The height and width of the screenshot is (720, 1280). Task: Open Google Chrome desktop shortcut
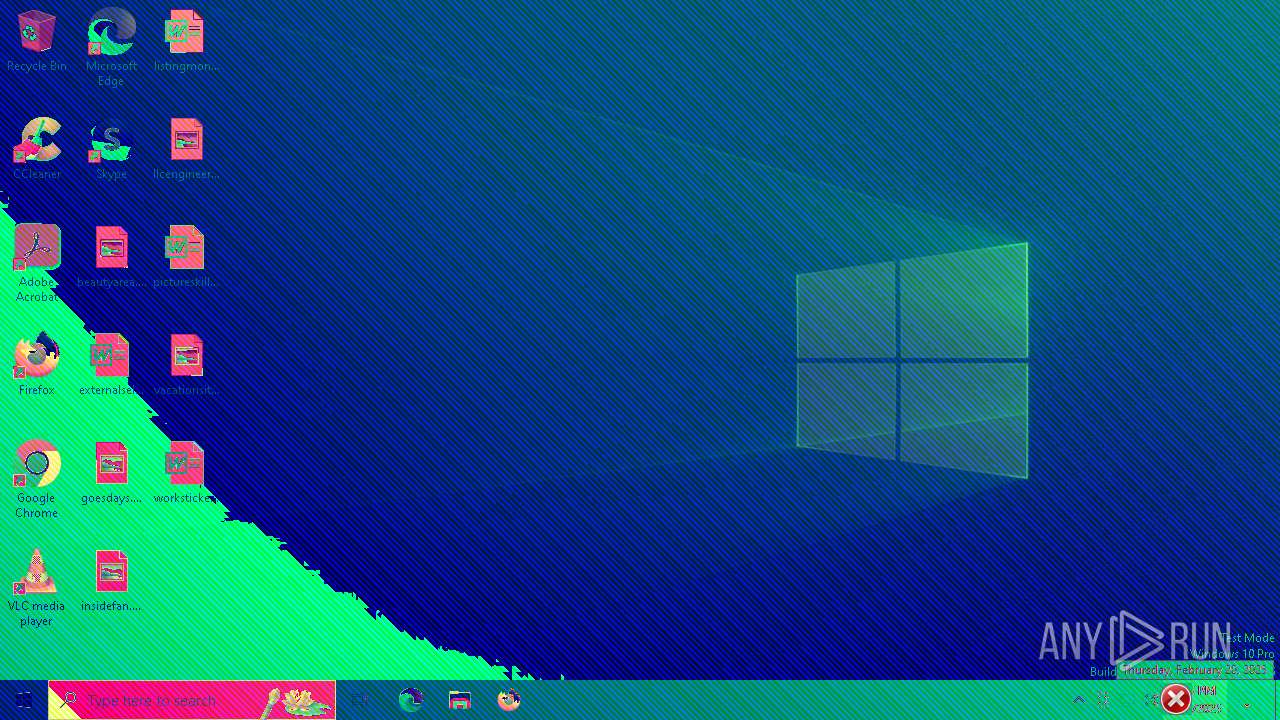[x=37, y=479]
